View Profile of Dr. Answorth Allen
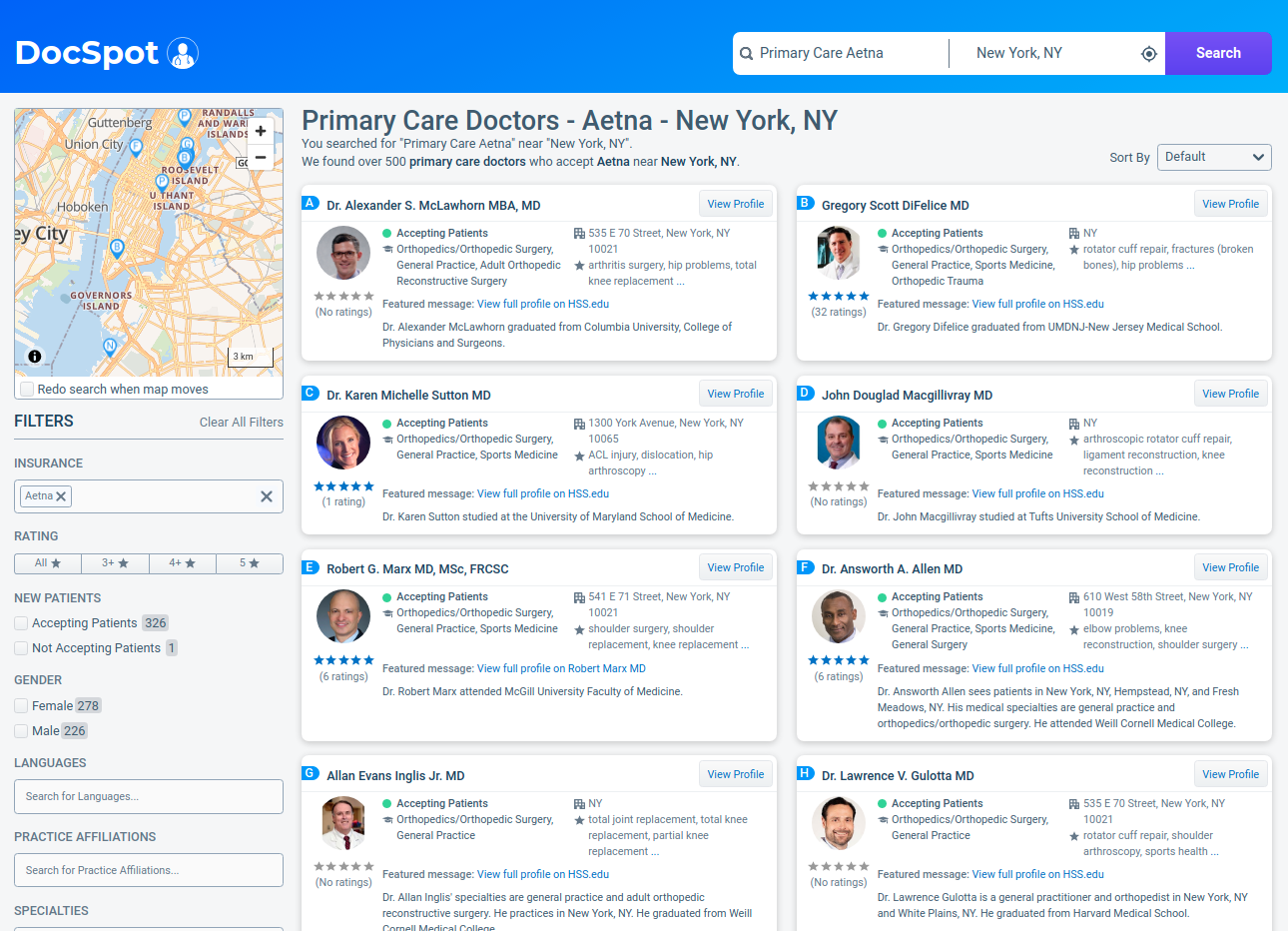Image resolution: width=1288 pixels, height=931 pixels. pyautogui.click(x=1231, y=567)
